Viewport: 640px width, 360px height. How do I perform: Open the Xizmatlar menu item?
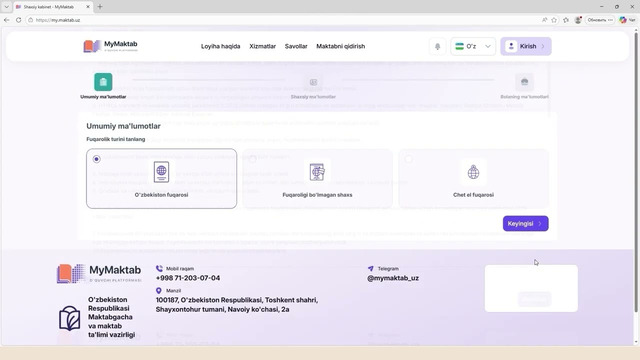262,46
